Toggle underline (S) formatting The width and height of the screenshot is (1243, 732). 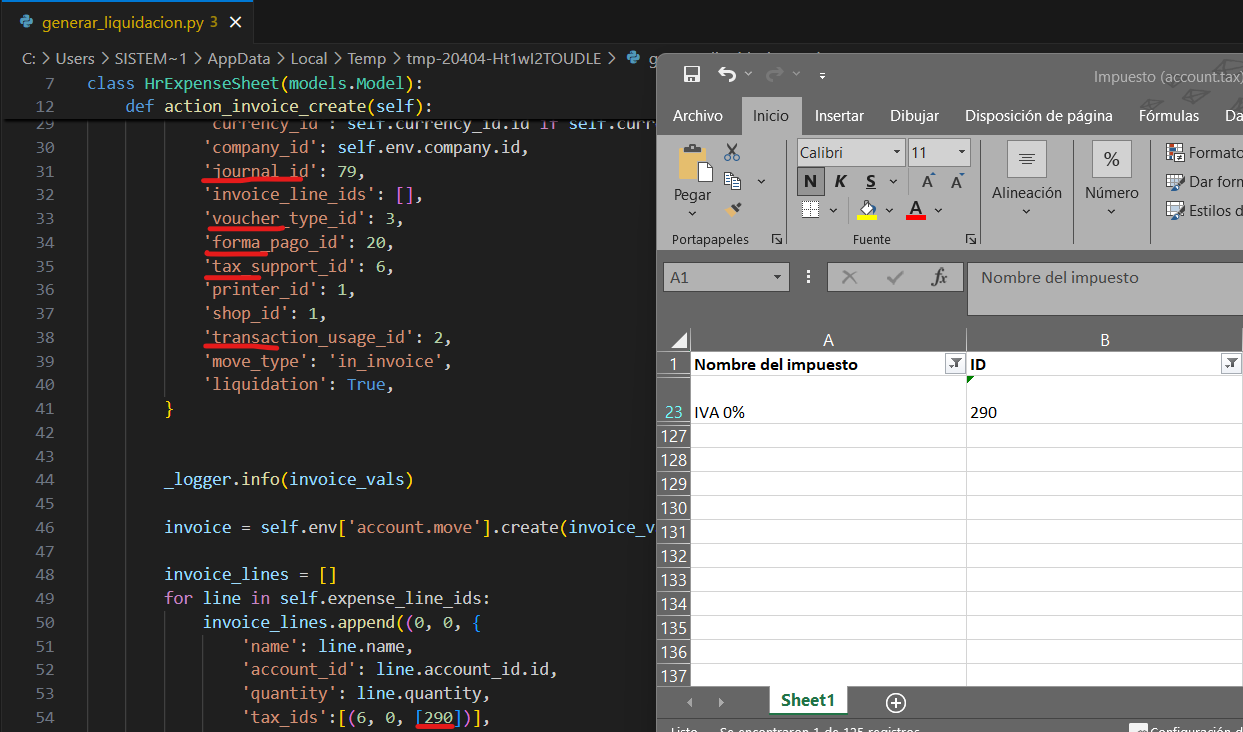pos(870,181)
